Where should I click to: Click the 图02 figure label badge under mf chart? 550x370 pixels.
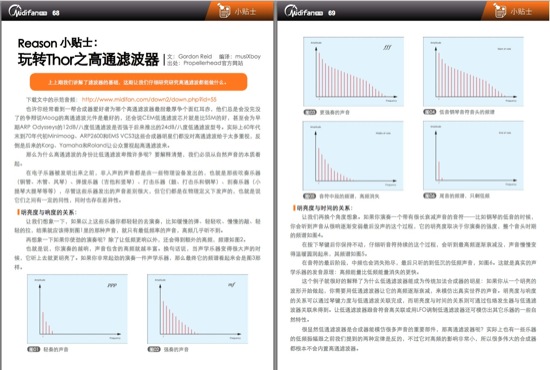click(x=154, y=349)
